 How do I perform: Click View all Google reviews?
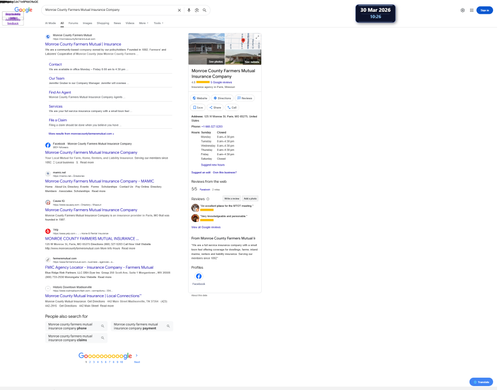point(206,227)
